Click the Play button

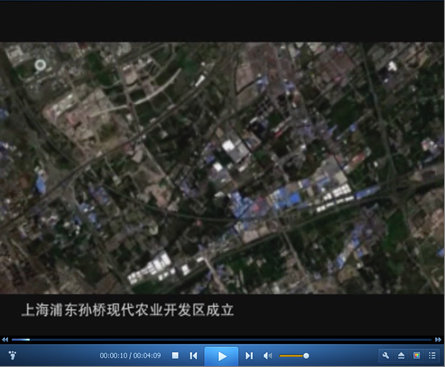(222, 356)
